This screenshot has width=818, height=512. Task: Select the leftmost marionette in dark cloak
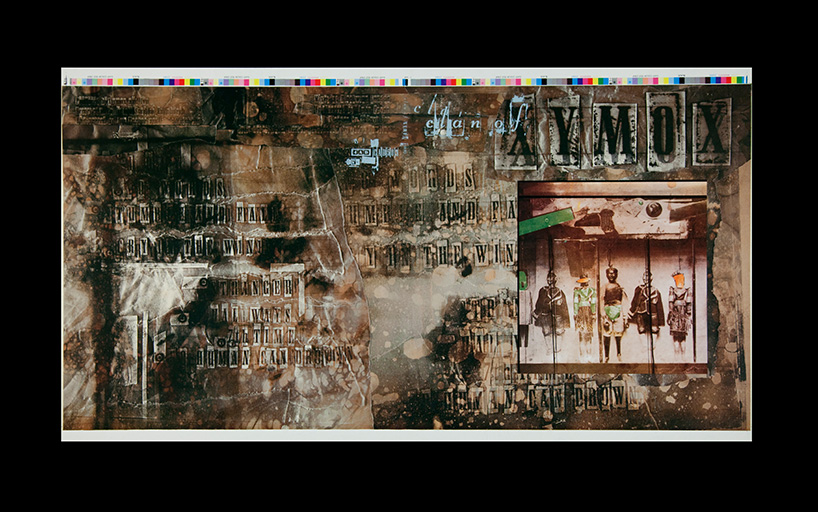[550, 309]
